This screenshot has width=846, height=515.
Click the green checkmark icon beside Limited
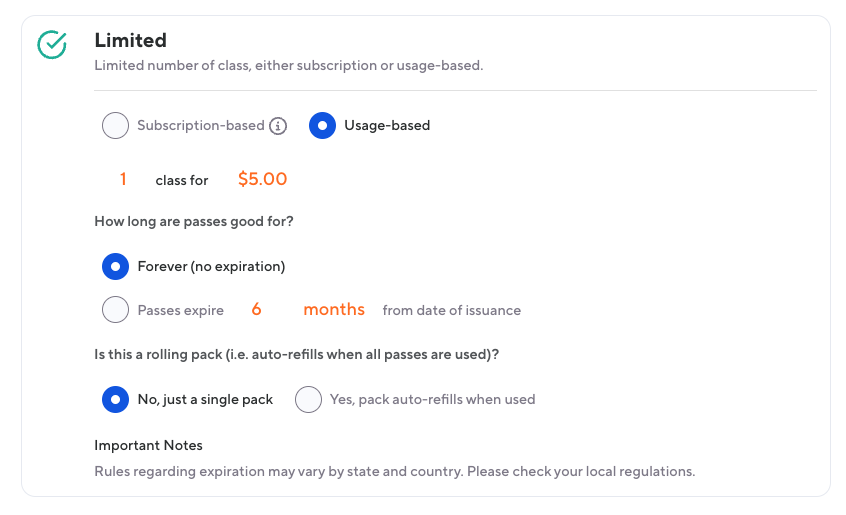(52, 45)
